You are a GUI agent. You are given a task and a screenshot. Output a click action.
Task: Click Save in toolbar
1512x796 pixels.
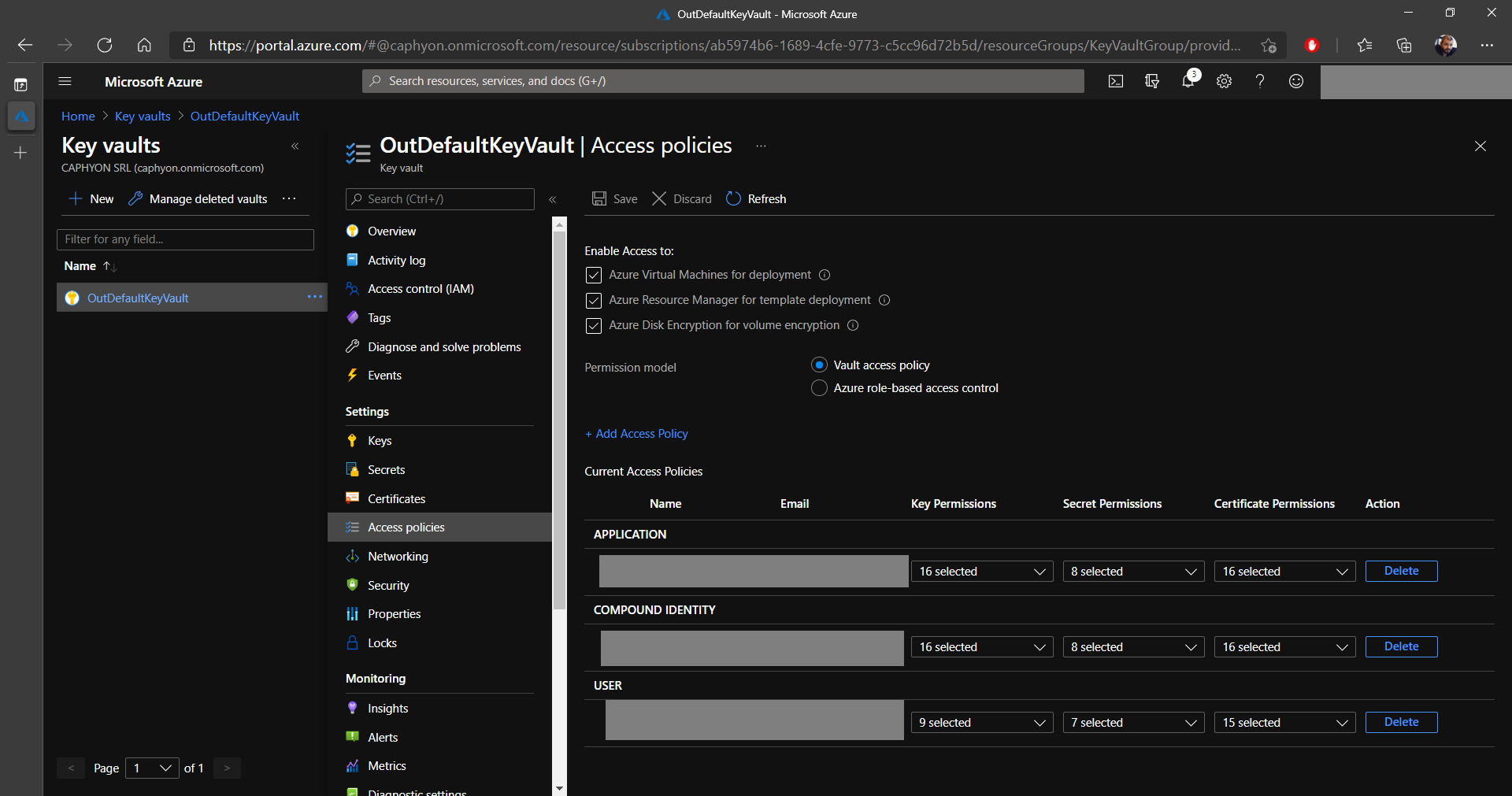coord(615,198)
